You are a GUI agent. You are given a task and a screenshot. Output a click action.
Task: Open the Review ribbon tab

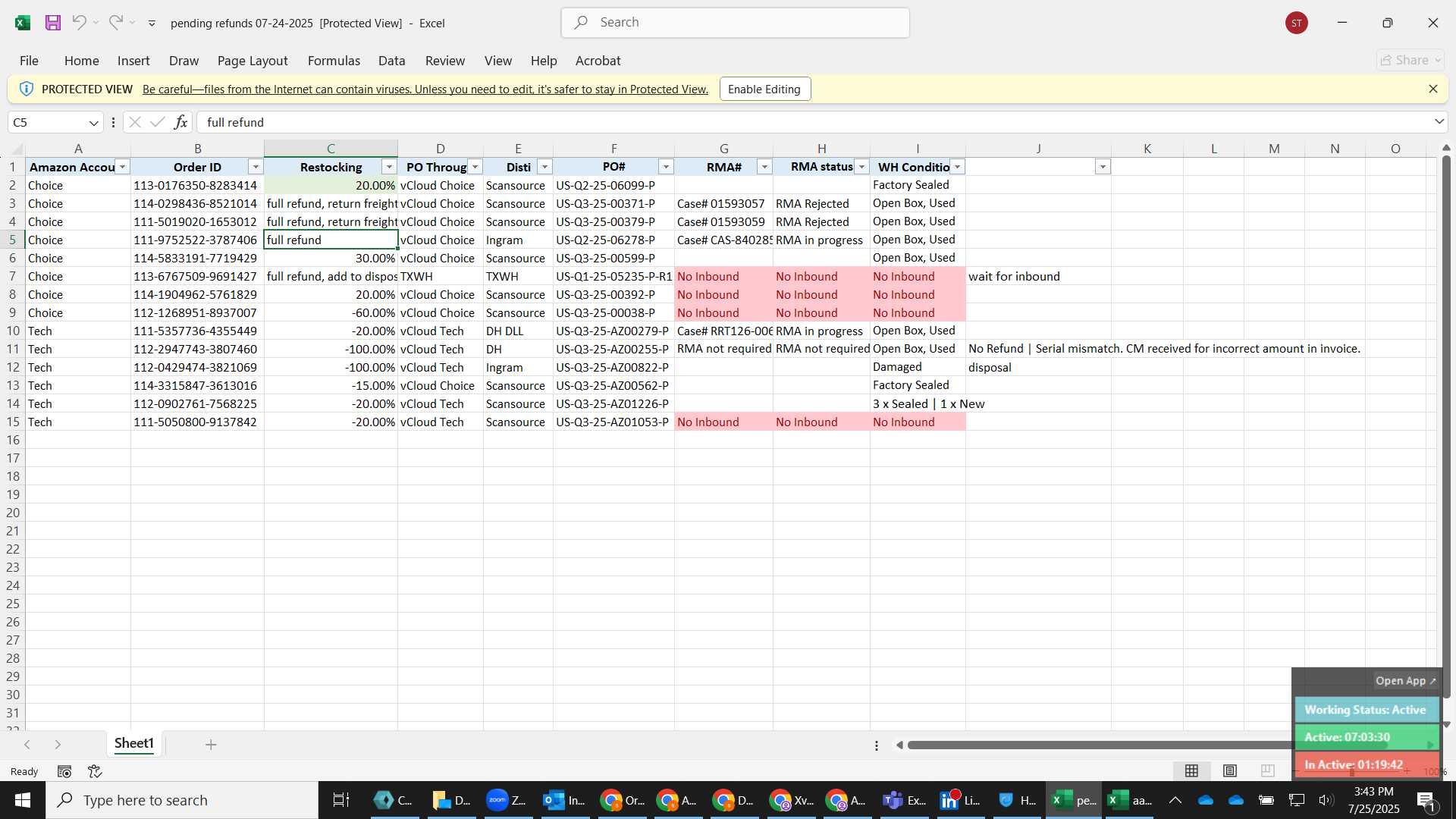(444, 61)
